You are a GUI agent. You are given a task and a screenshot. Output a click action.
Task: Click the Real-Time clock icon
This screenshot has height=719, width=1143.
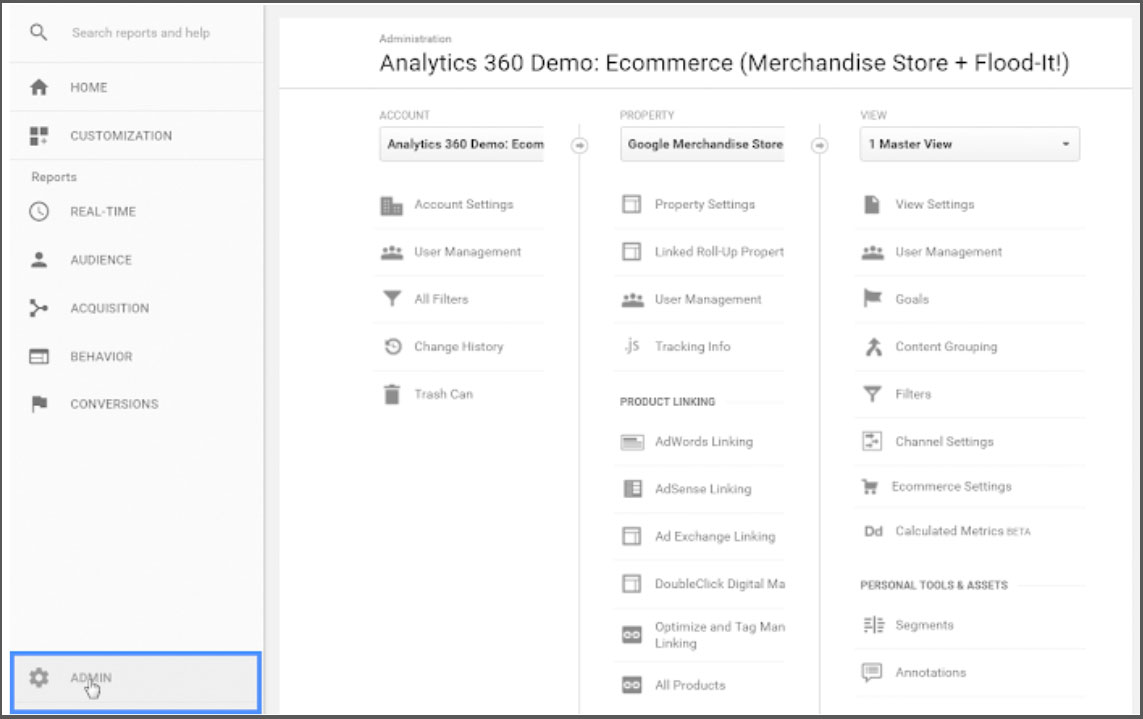(39, 211)
